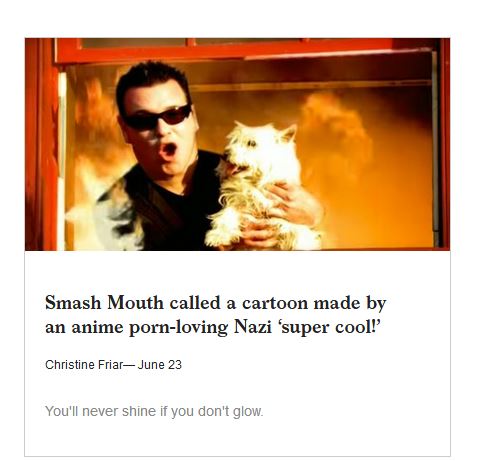478x461 pixels.
Task: Select the 'You'll never shine' tagline text
Action: click(x=154, y=411)
